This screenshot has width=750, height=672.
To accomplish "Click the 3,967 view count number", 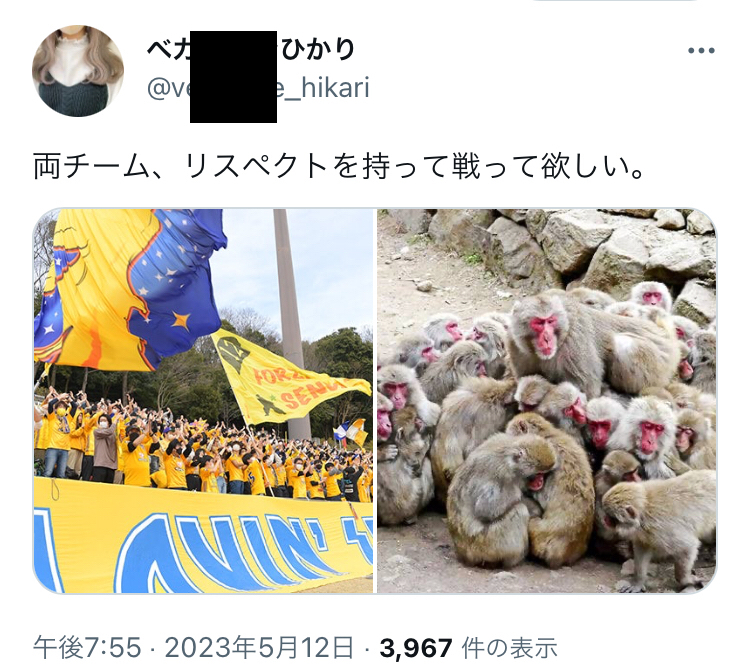I will (416, 648).
